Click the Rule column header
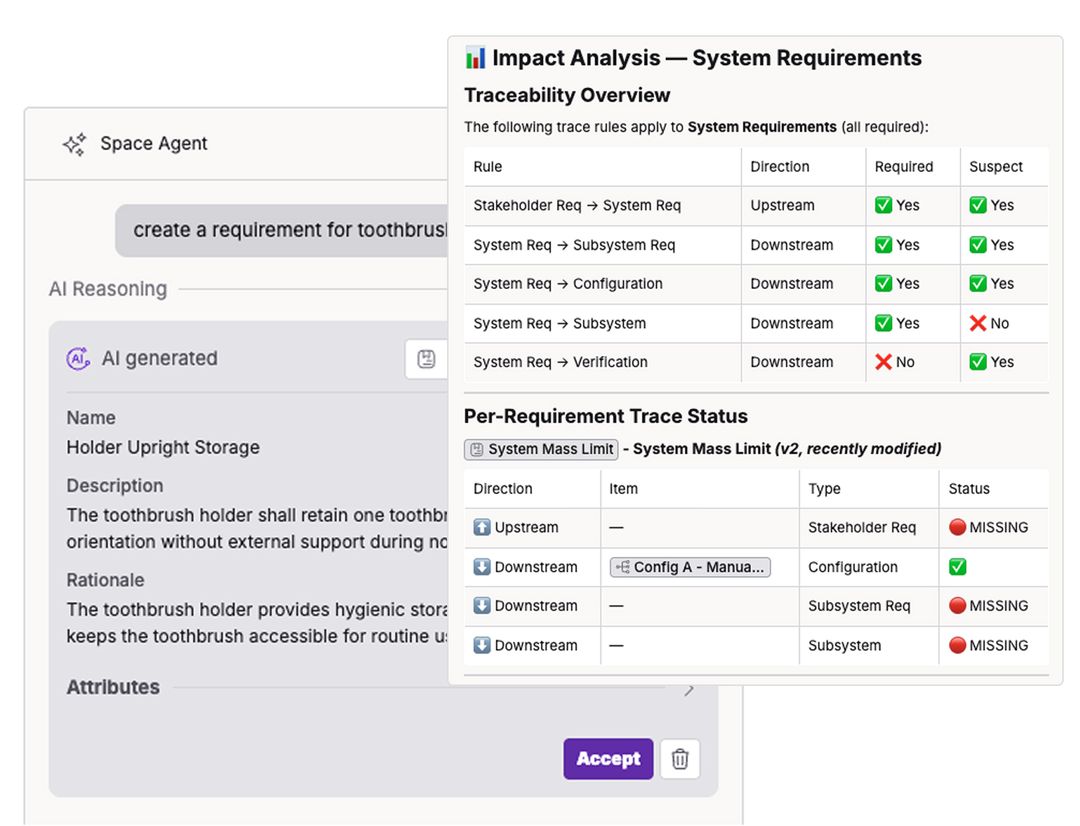 tap(488, 167)
